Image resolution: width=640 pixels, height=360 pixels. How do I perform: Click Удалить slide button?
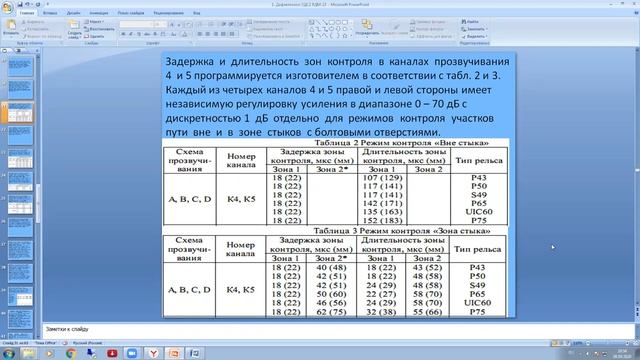point(94,36)
